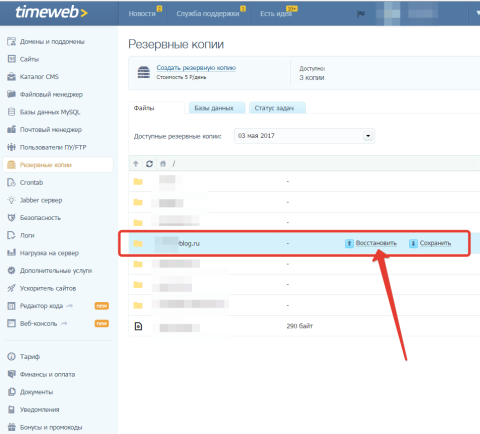The height and width of the screenshot is (434, 480).
Task: Open Редактор кода icon
Action: pos(11,306)
